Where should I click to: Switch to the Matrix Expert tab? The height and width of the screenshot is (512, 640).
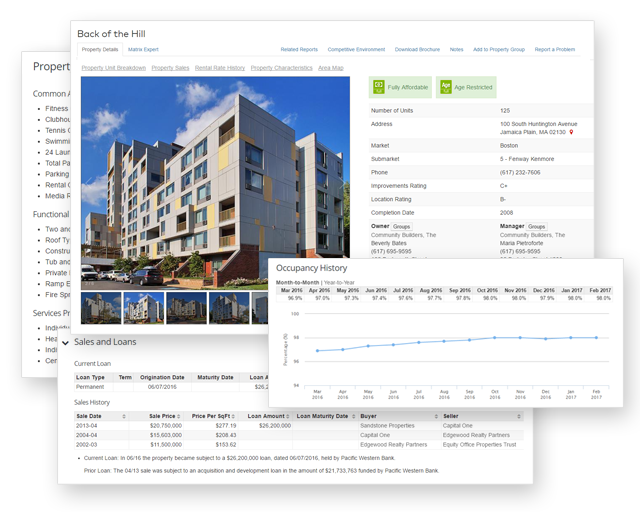pos(143,48)
